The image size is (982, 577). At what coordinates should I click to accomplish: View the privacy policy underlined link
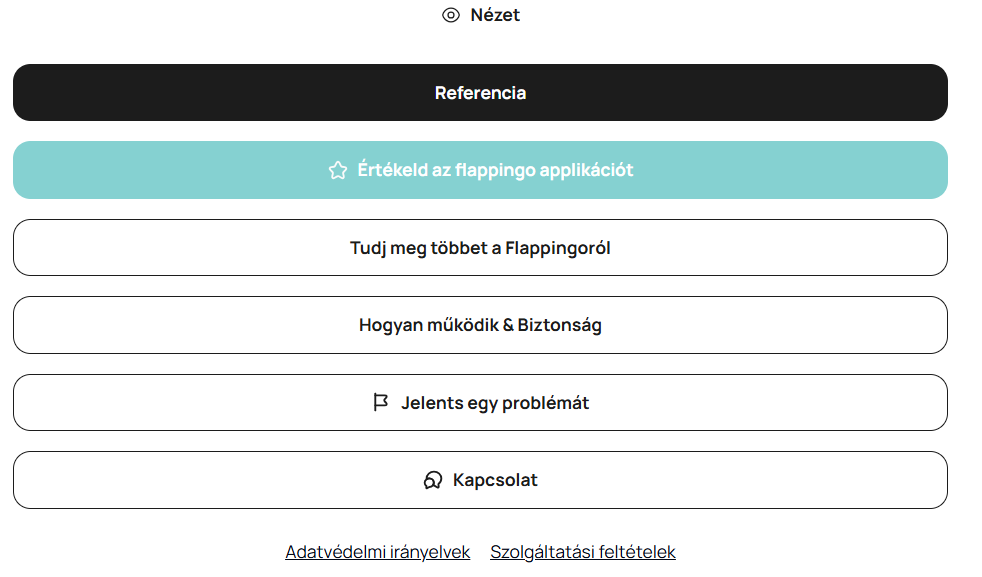point(377,552)
